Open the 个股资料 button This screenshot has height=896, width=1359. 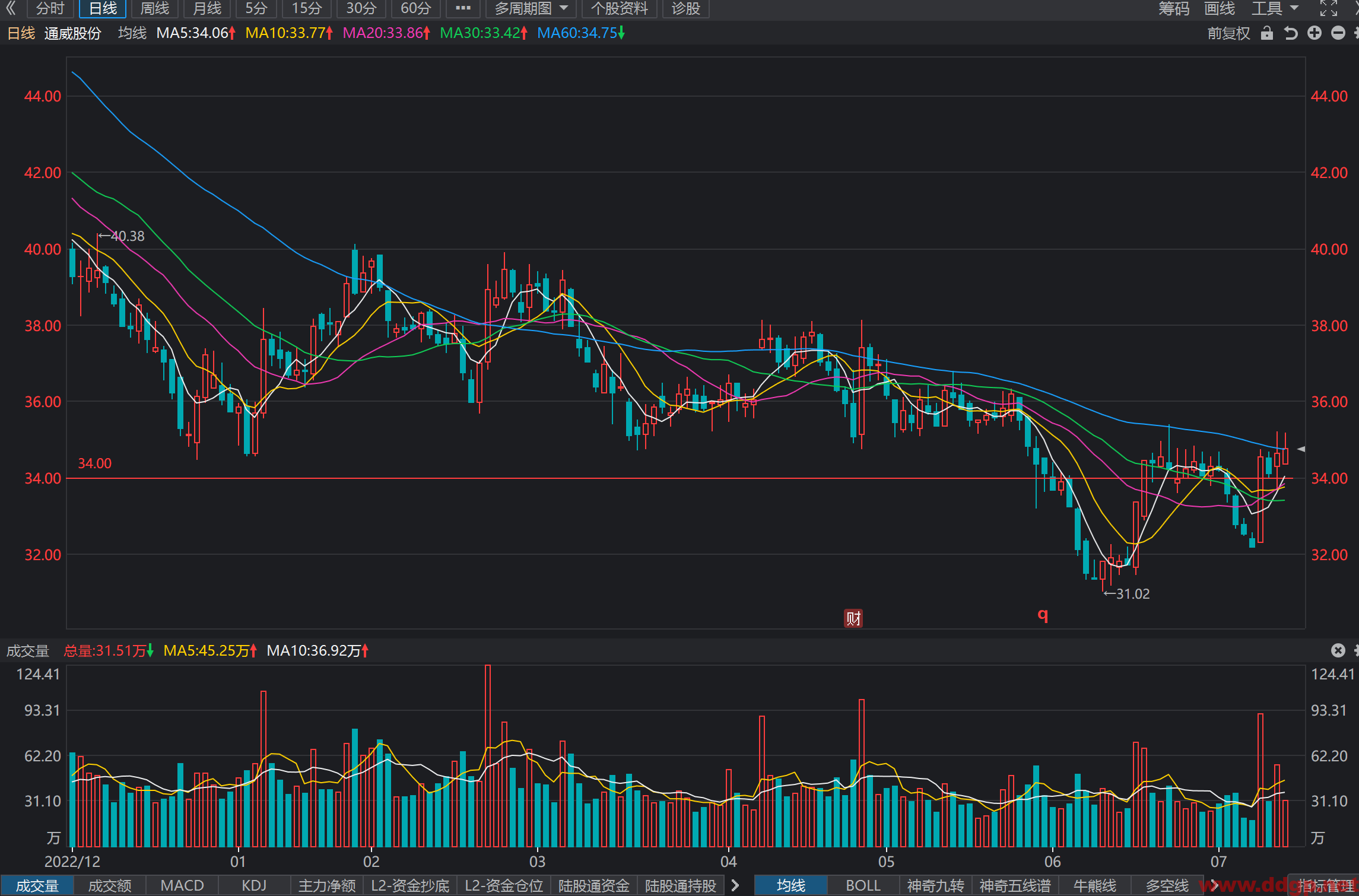pyautogui.click(x=620, y=8)
